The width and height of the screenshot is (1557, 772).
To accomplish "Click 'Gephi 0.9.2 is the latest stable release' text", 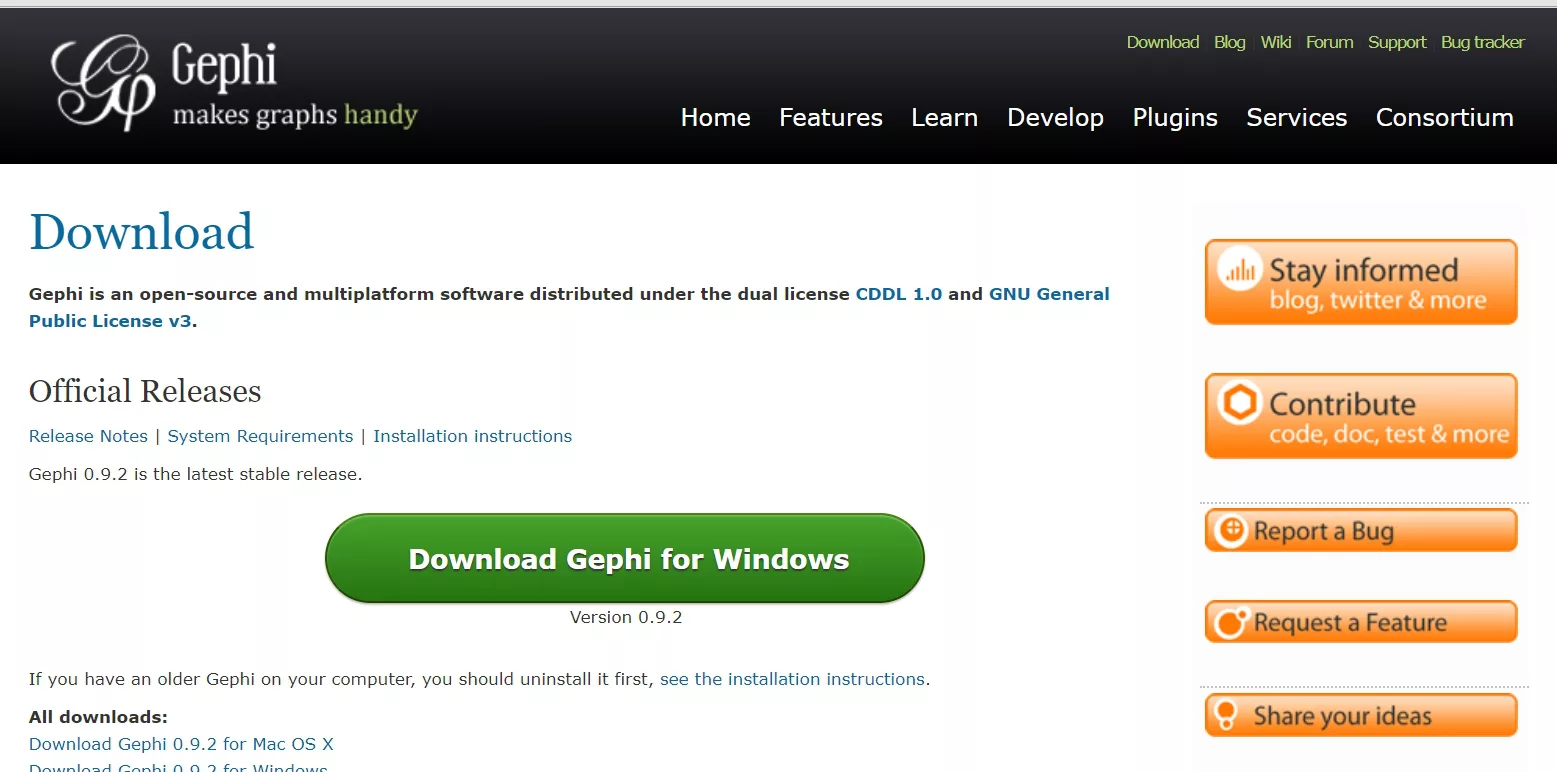I will (196, 474).
